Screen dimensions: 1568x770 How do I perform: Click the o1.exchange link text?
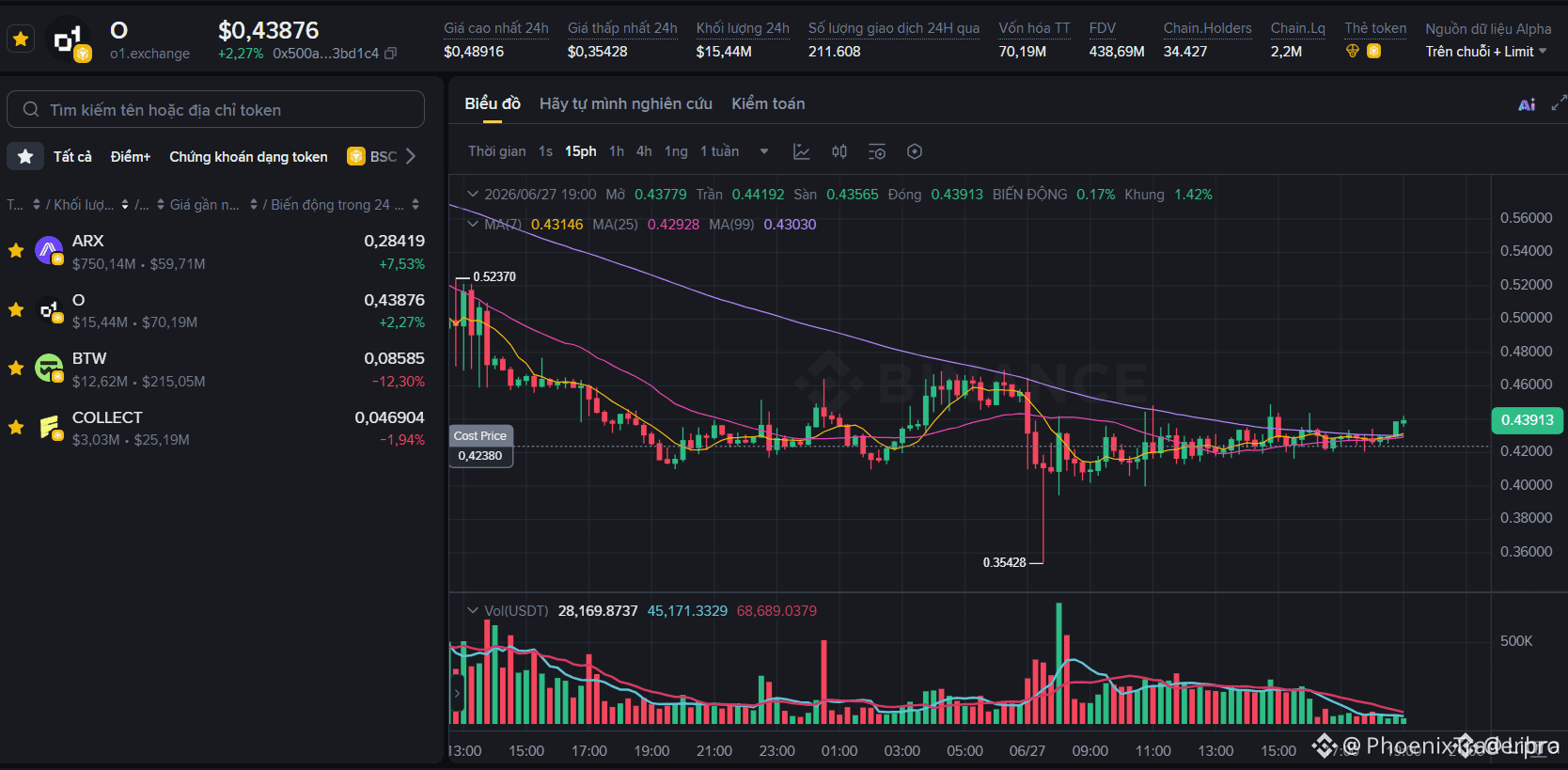[149, 54]
